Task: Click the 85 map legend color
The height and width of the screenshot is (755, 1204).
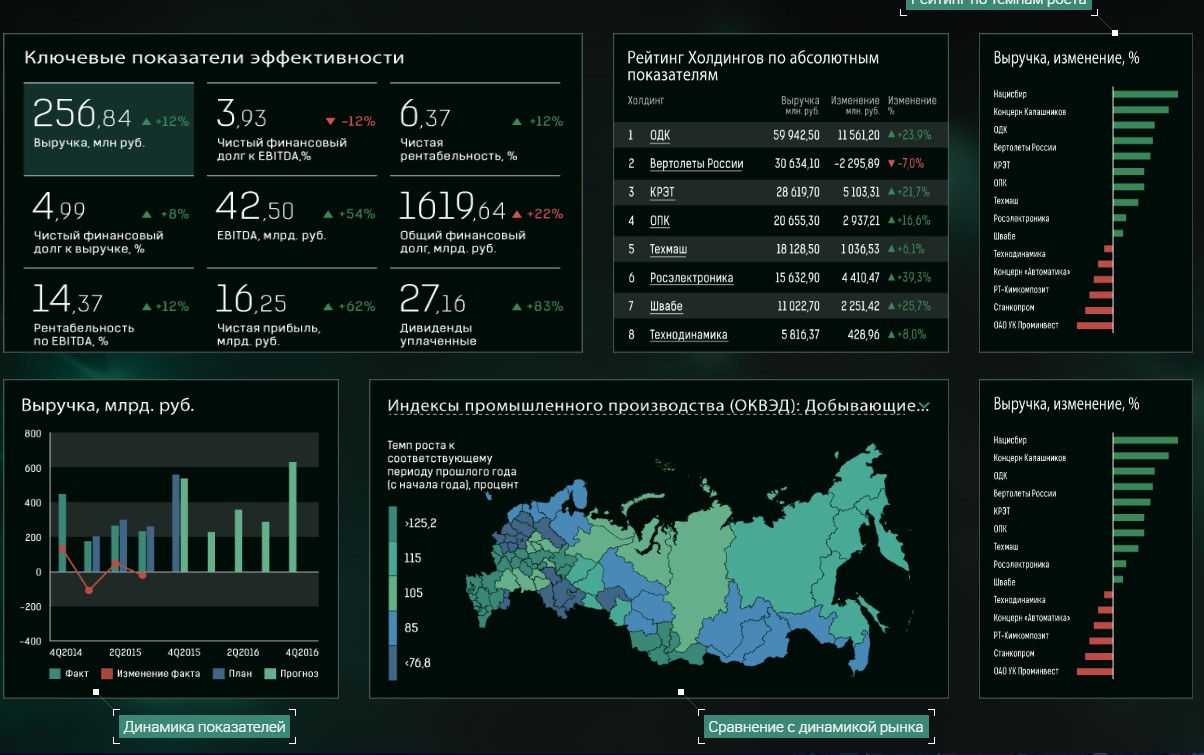Action: coord(392,628)
